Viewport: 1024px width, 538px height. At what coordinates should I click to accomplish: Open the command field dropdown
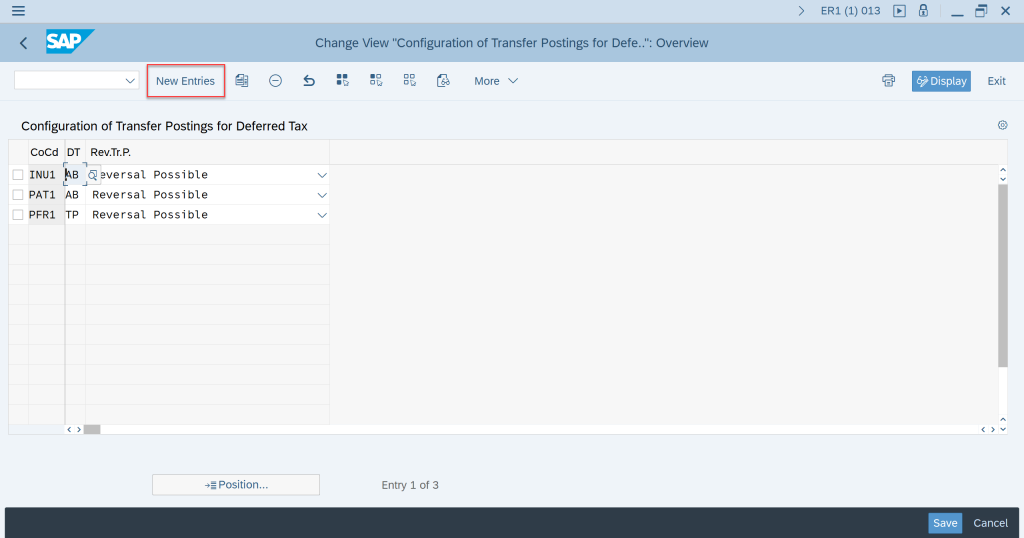coord(130,81)
